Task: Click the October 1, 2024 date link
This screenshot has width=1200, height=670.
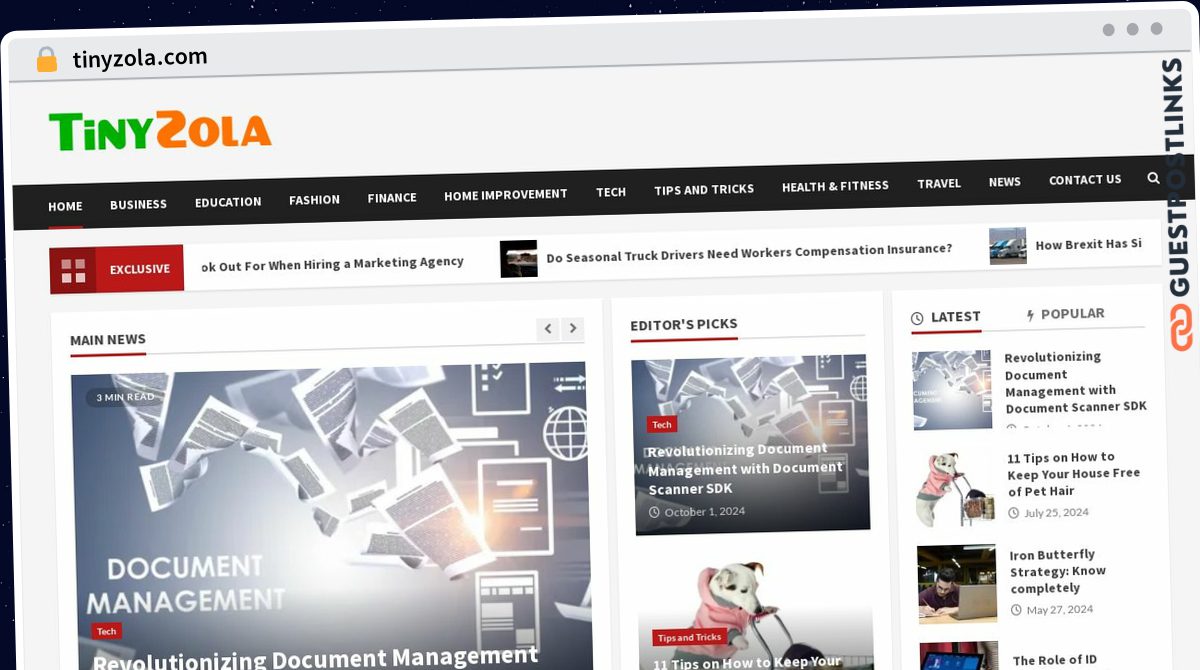Action: [x=697, y=511]
